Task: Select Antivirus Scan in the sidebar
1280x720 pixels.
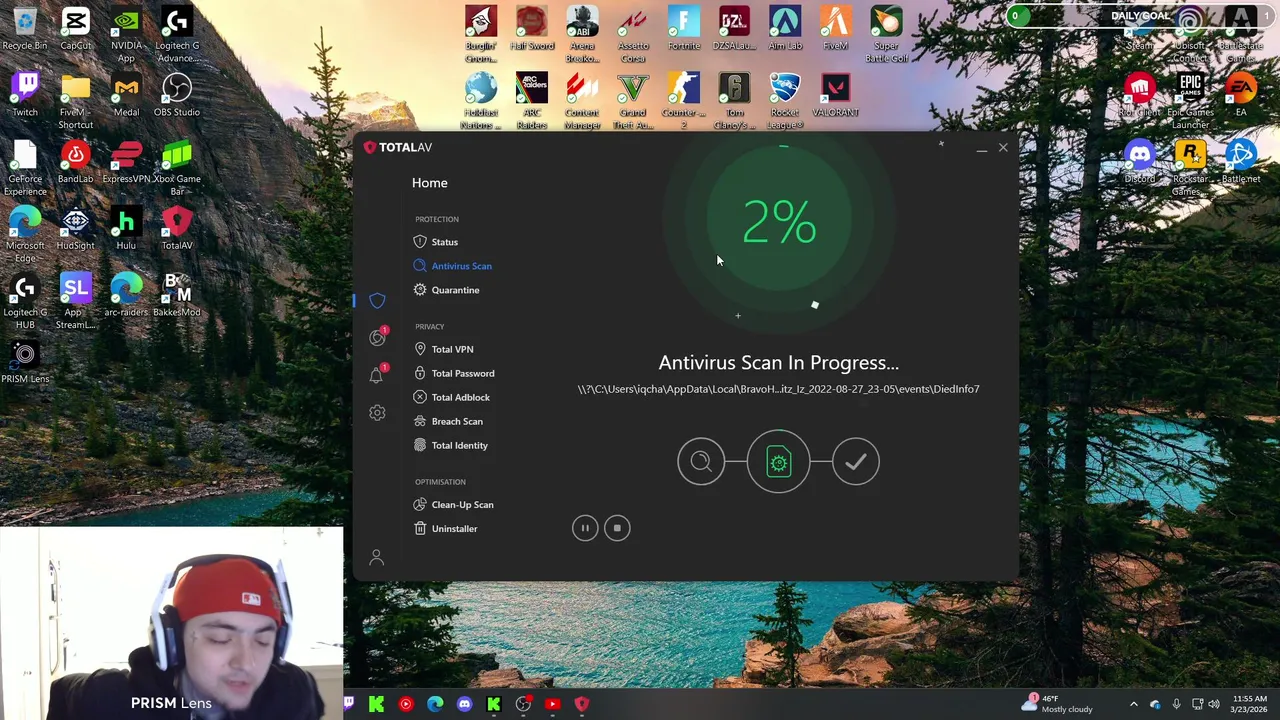Action: point(452,266)
